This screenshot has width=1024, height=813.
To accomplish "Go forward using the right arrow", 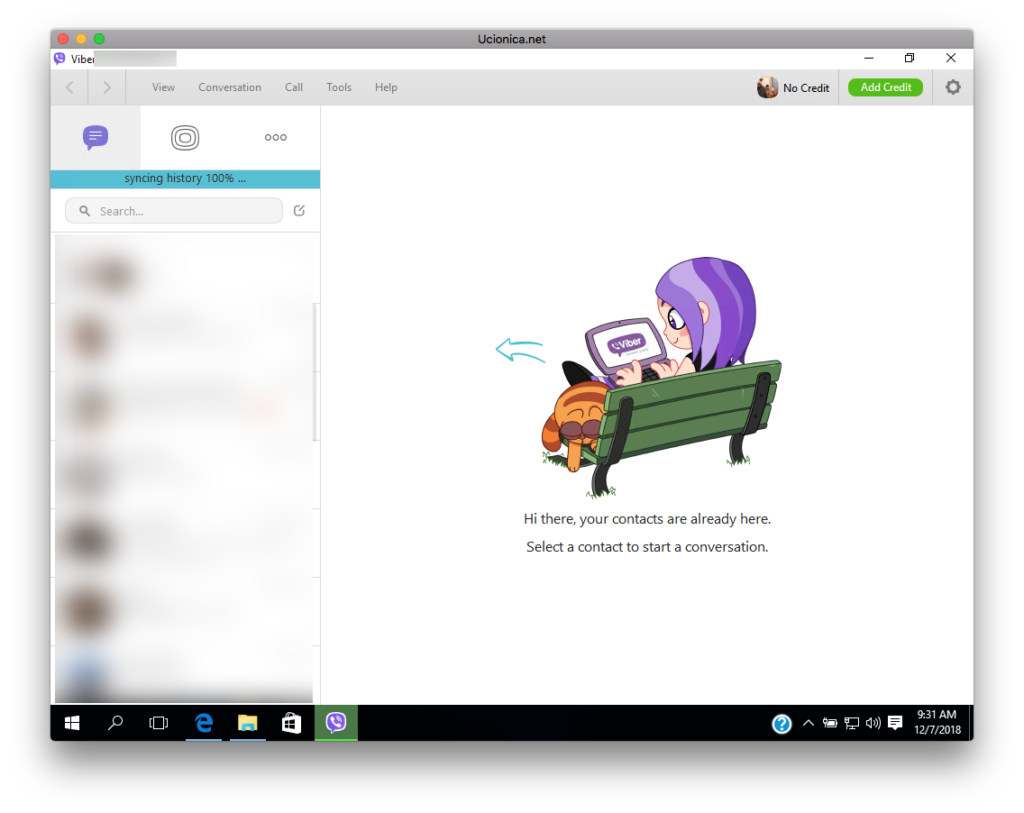I will coord(106,88).
